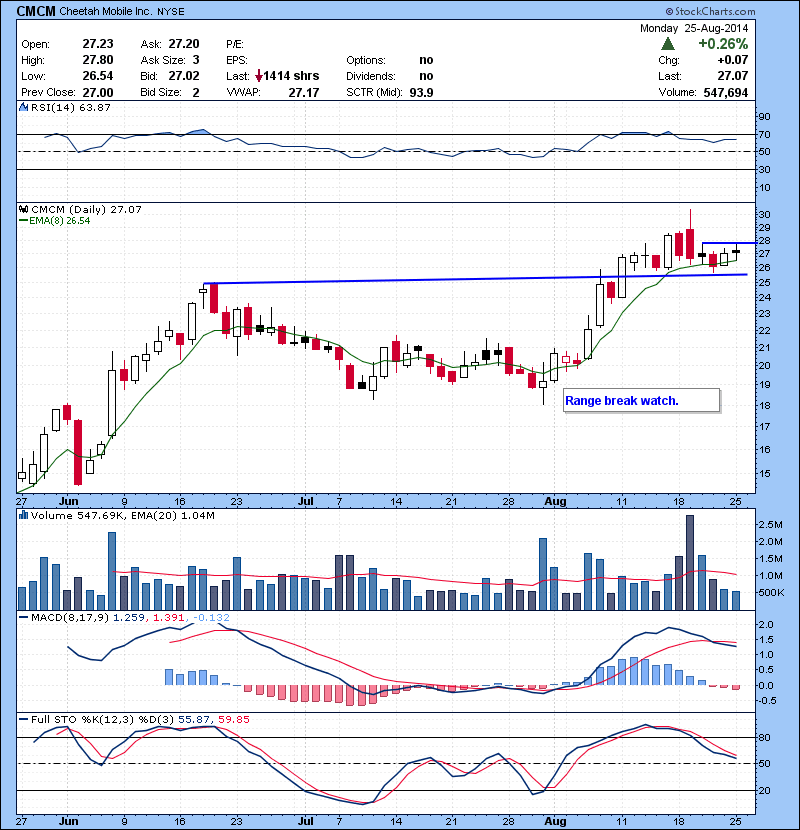
Task: Click the +0.26% percent change
Action: click(723, 43)
